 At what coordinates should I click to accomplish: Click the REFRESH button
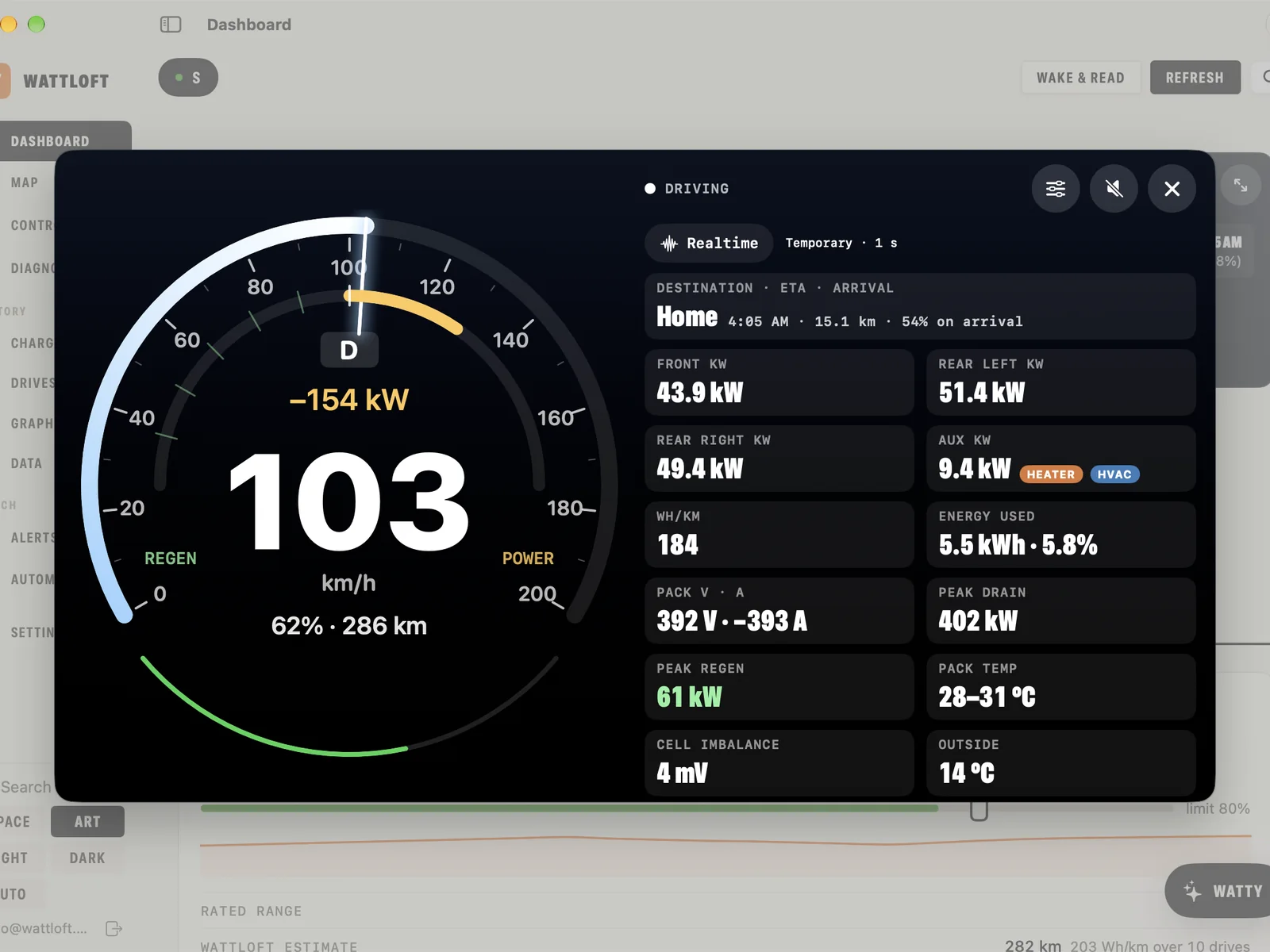point(1195,78)
